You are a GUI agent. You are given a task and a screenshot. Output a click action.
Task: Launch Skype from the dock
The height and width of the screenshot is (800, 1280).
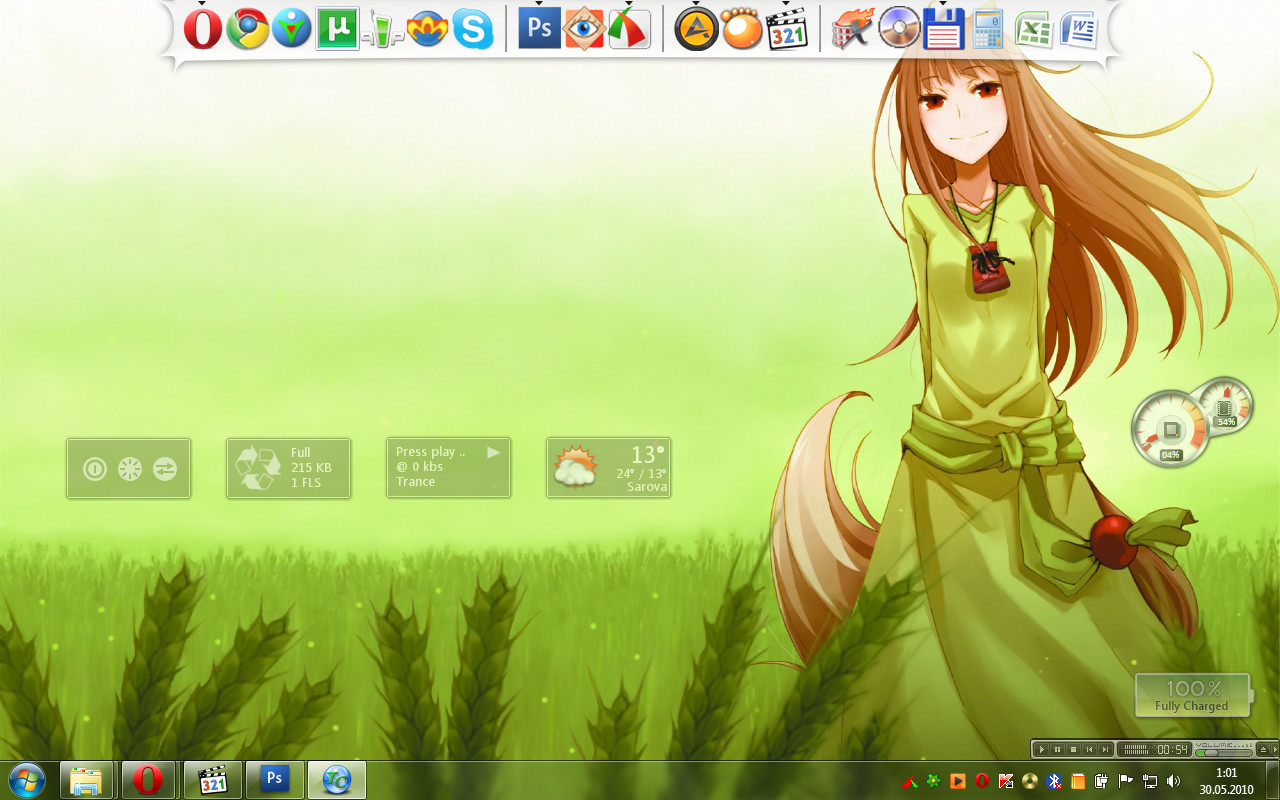pyautogui.click(x=473, y=29)
